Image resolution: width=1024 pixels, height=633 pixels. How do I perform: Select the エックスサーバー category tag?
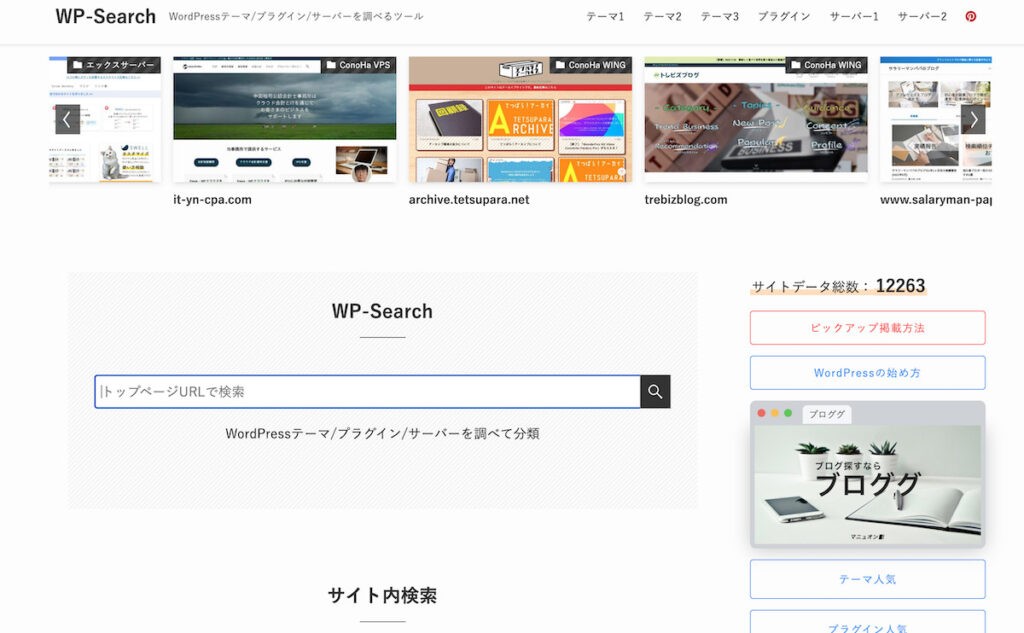[x=114, y=65]
